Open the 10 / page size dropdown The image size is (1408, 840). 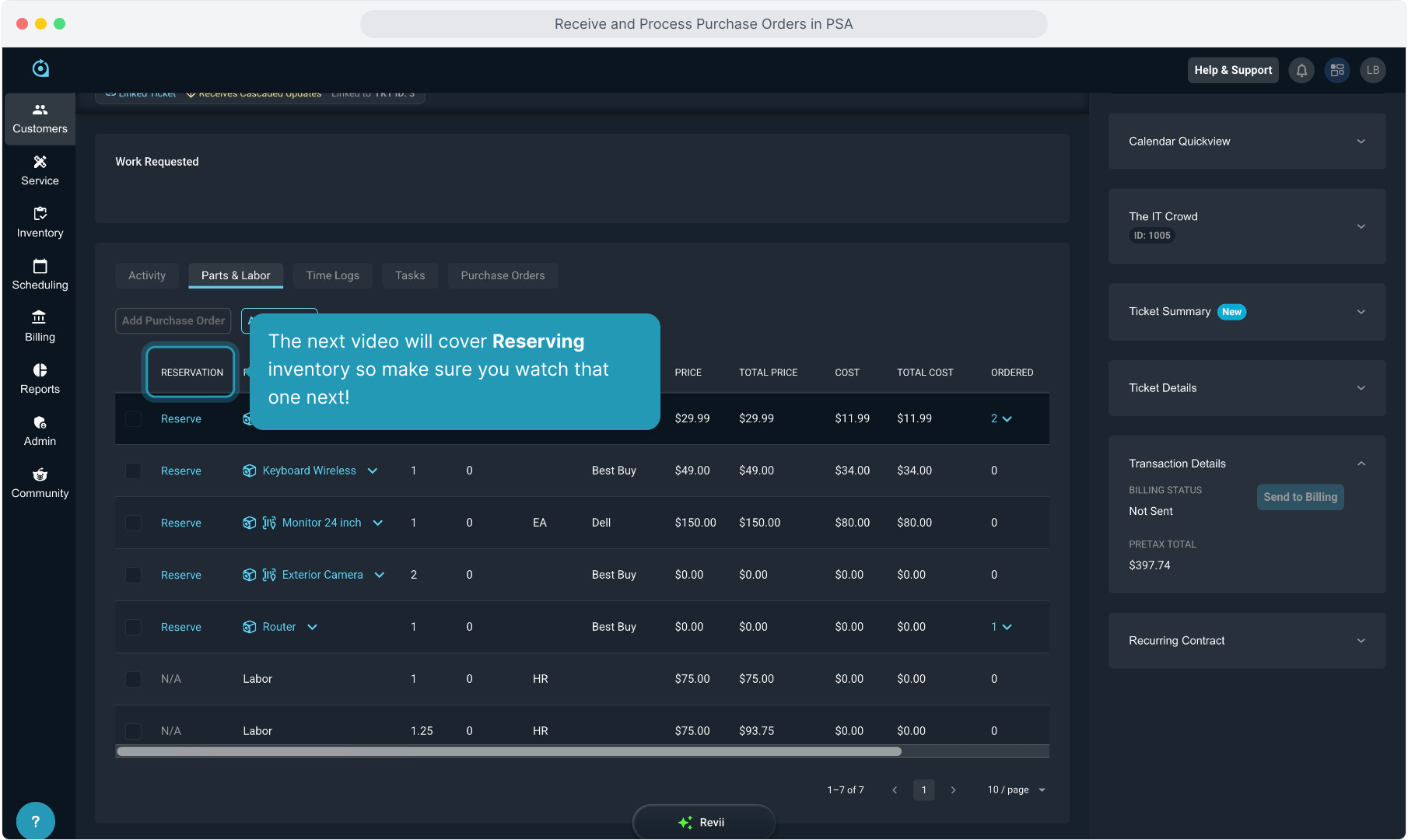[1017, 789]
